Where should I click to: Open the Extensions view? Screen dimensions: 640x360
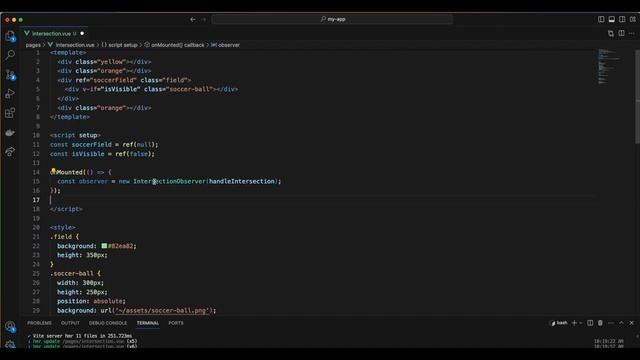[10, 113]
